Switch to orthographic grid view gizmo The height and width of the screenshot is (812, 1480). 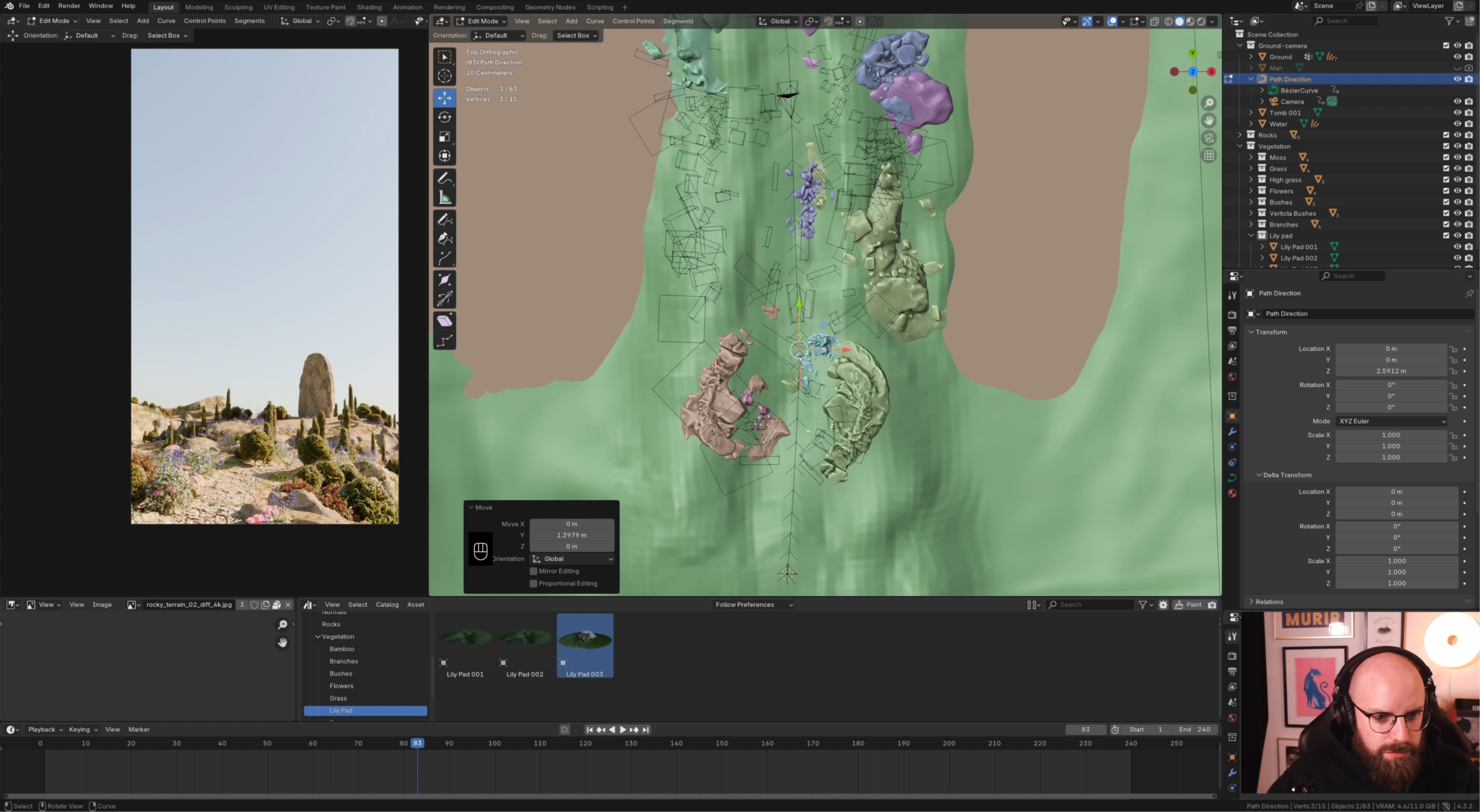point(1208,155)
